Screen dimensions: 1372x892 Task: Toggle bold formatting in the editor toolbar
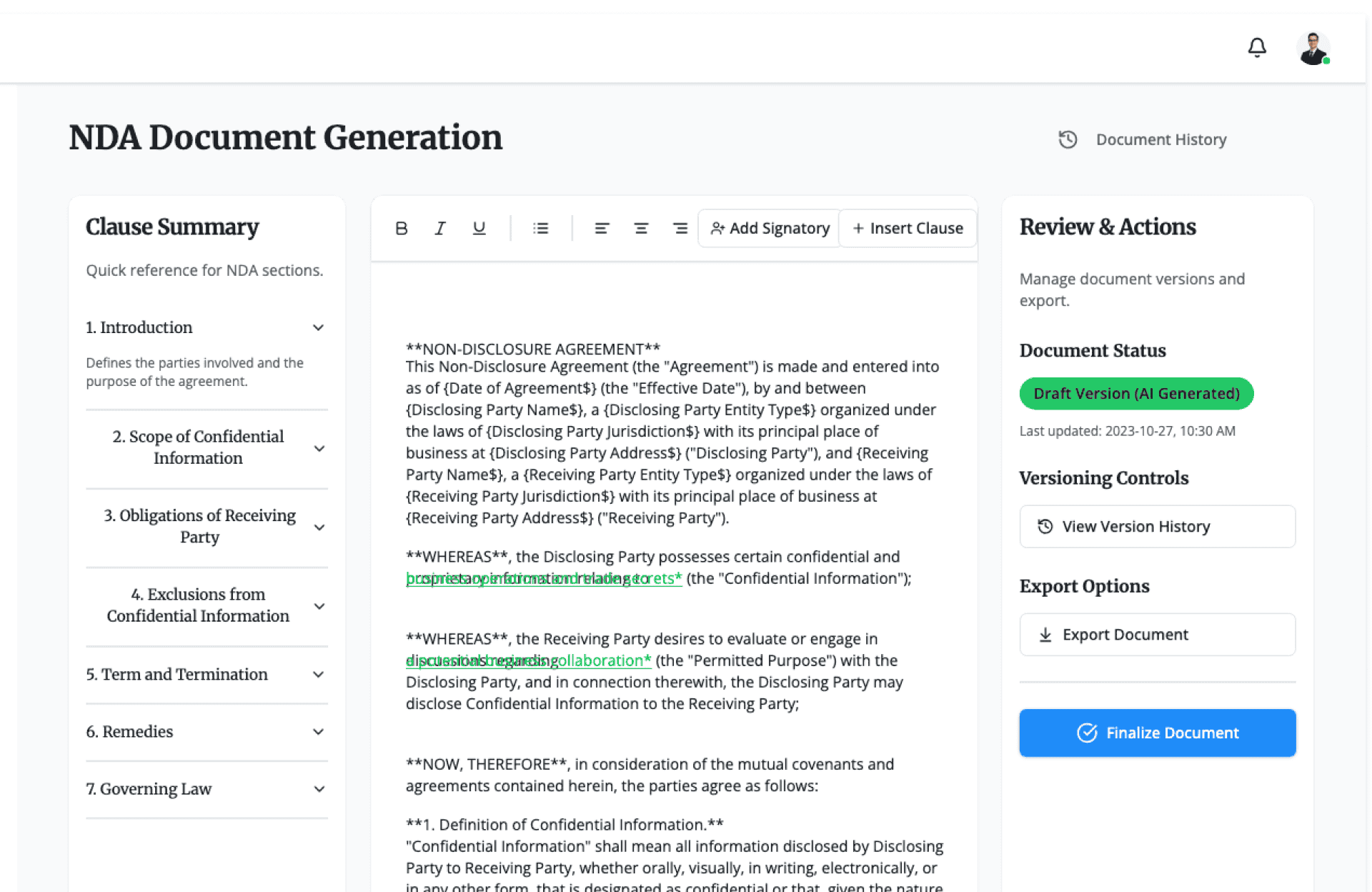[401, 228]
